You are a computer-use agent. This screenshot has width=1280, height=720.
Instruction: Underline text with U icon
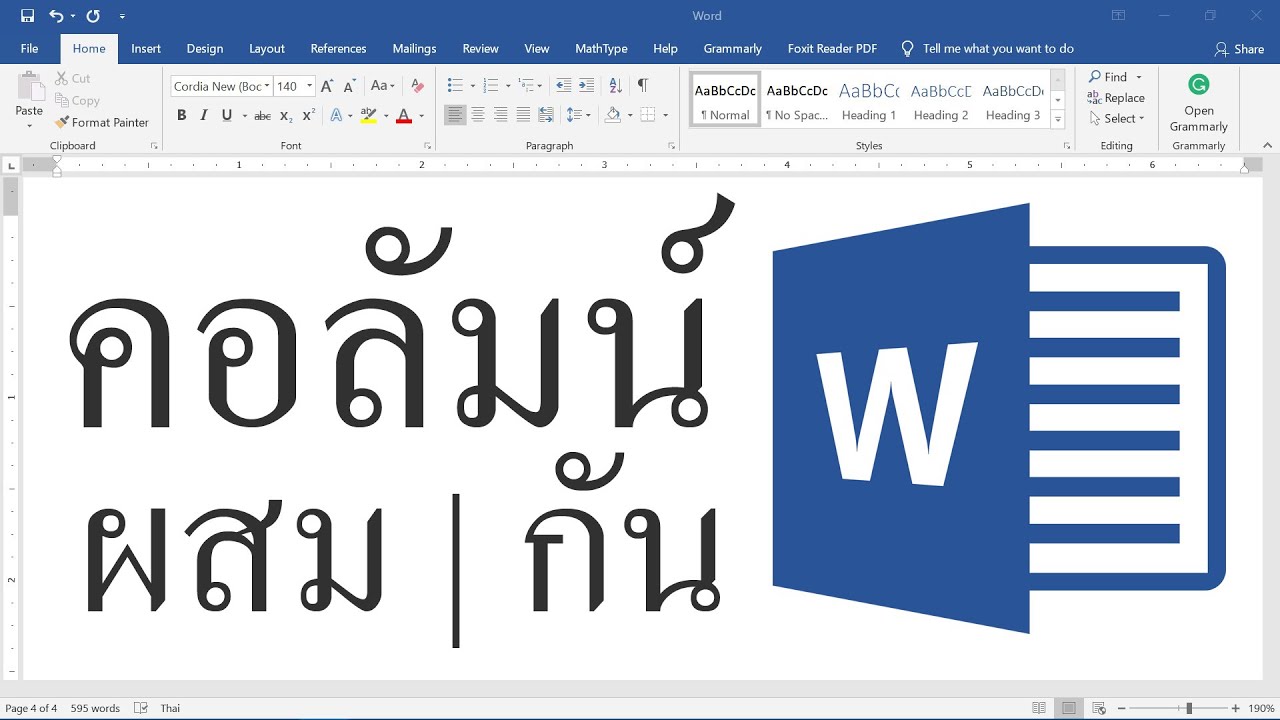[x=227, y=116]
